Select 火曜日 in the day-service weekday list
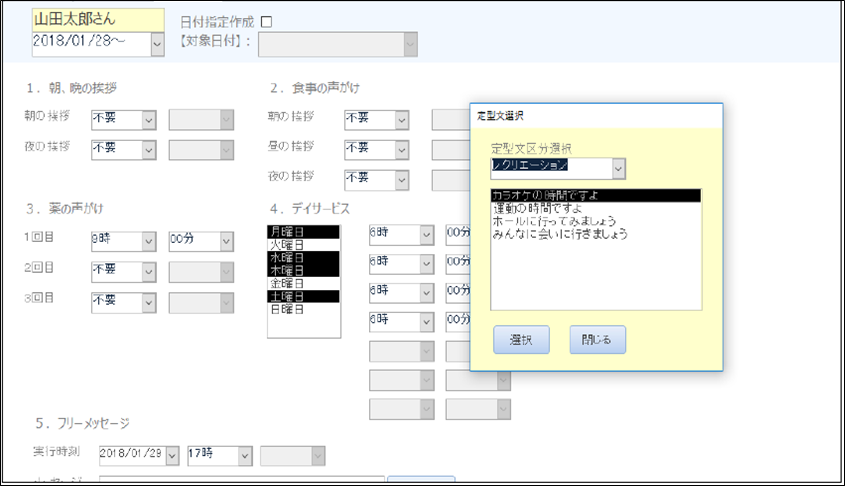Viewport: 845px width, 486px height. [x=284, y=244]
